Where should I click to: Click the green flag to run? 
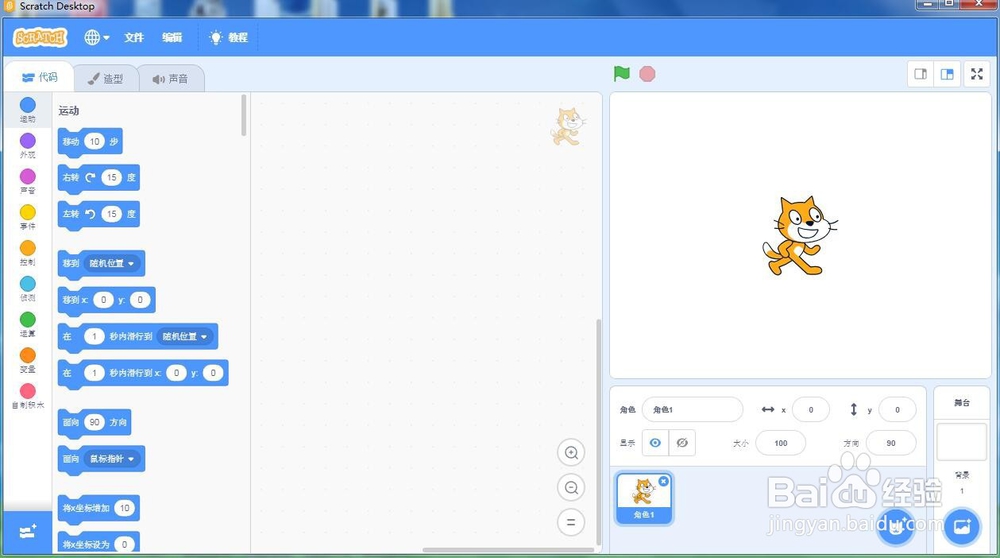pos(622,74)
